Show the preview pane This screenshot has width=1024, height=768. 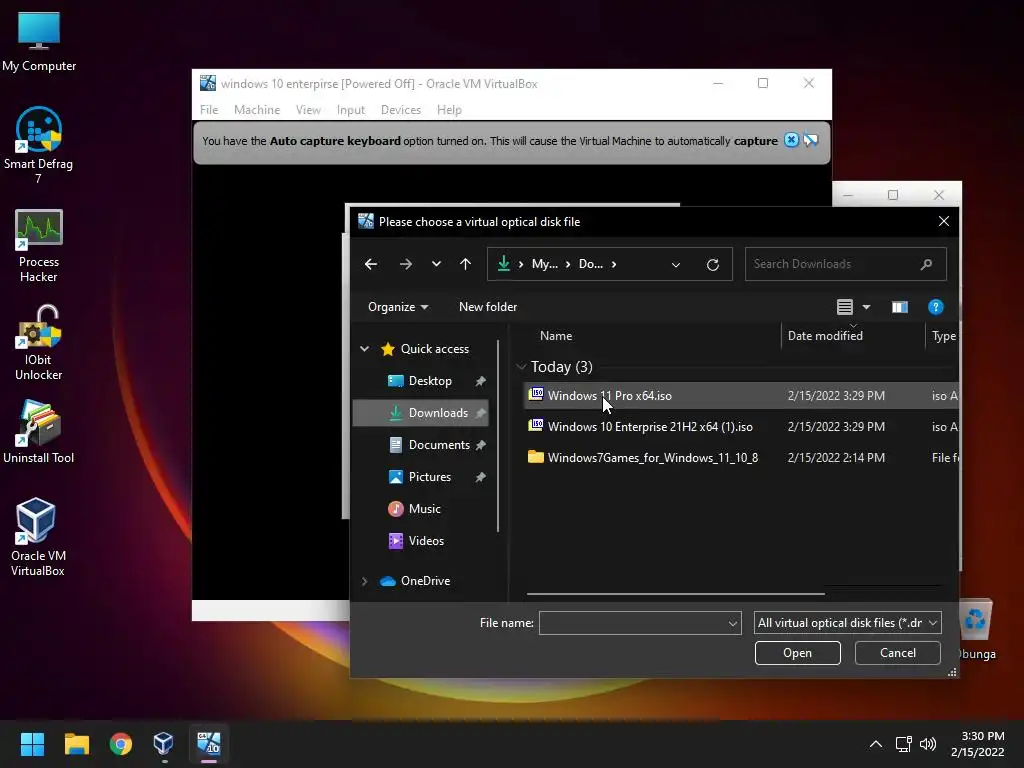[899, 307]
